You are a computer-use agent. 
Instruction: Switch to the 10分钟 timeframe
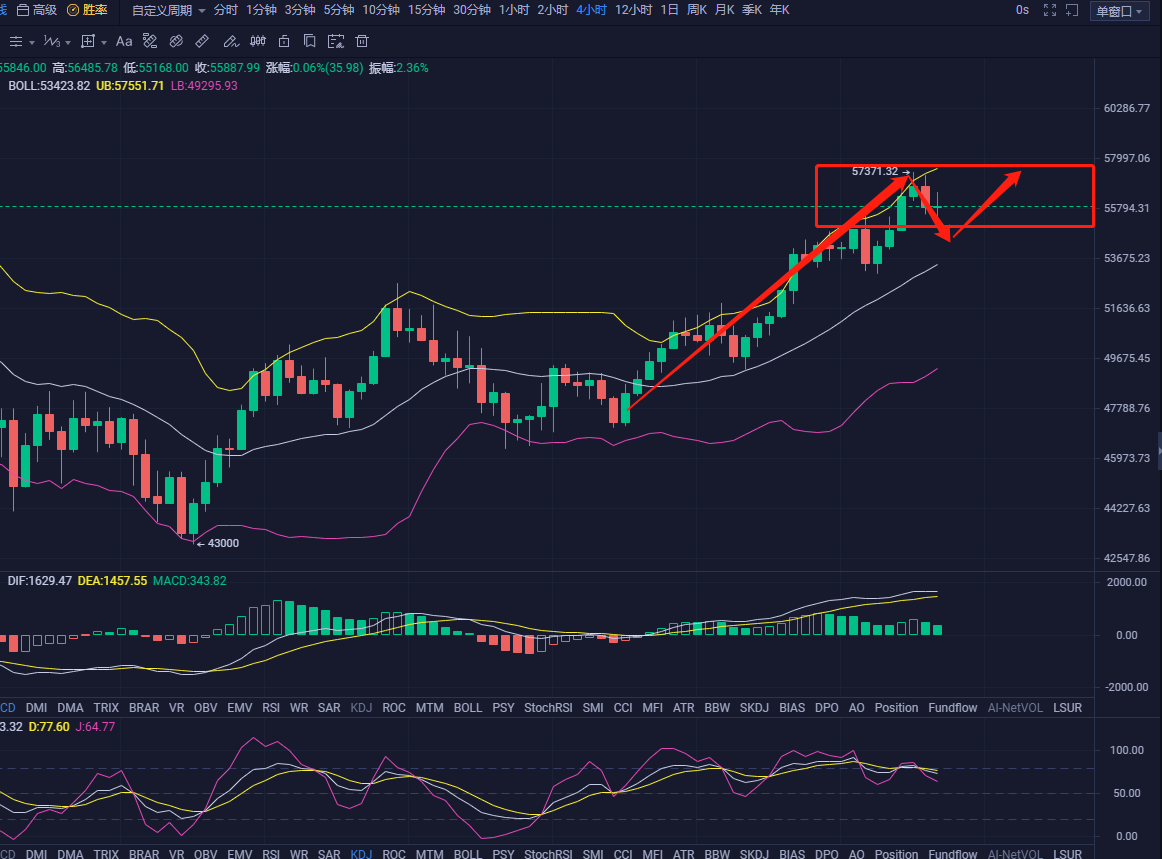tap(380, 10)
